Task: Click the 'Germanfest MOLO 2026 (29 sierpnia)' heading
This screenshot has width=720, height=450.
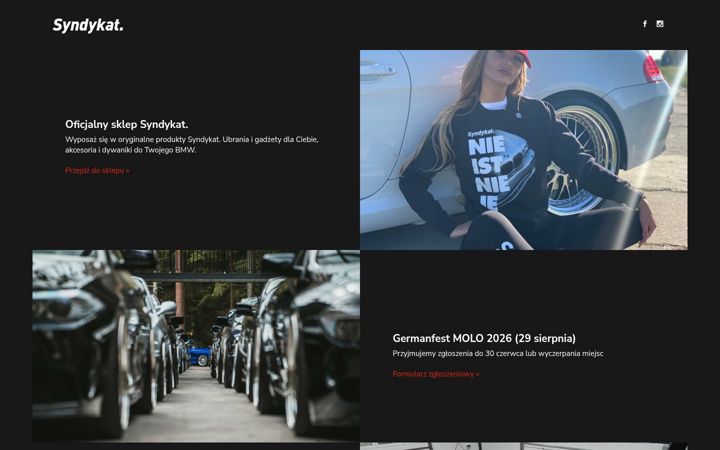Action: coord(484,338)
